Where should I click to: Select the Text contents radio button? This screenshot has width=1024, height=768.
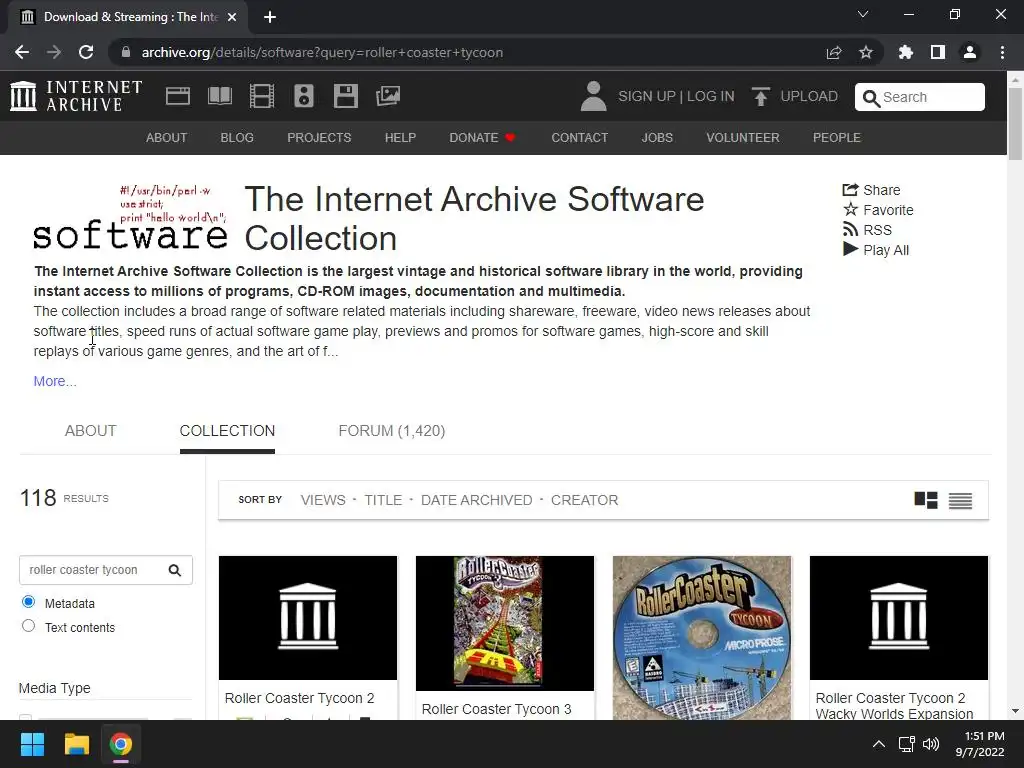(28, 626)
